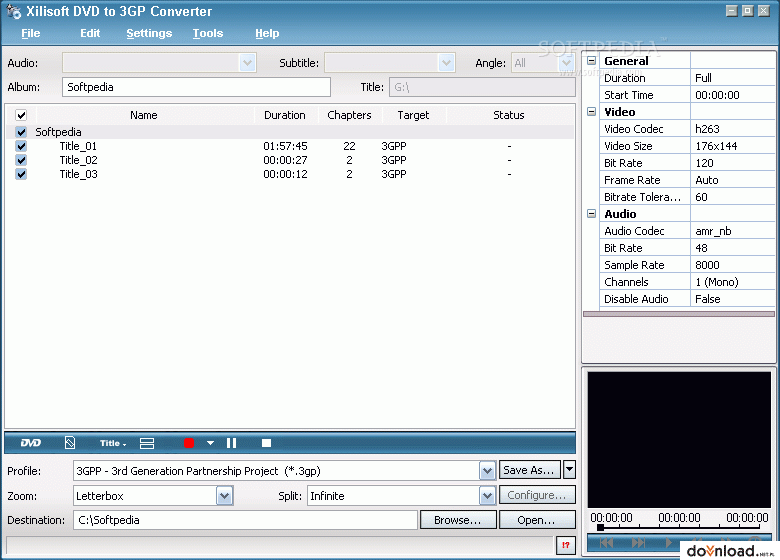Viewport: 780px width, 560px height.
Task: Click the Save As... button
Action: tap(530, 469)
